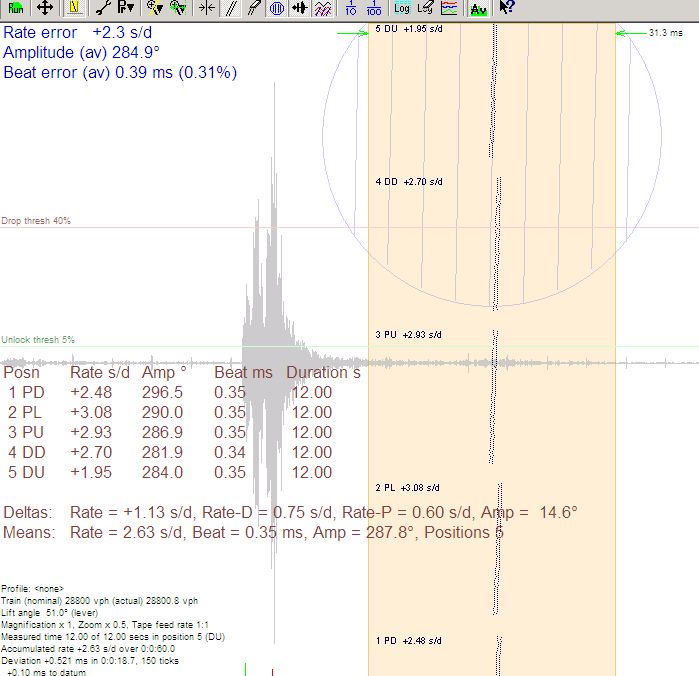699x676 pixels.
Task: Click the Magnification x 1 status line
Action: click(x=105, y=625)
